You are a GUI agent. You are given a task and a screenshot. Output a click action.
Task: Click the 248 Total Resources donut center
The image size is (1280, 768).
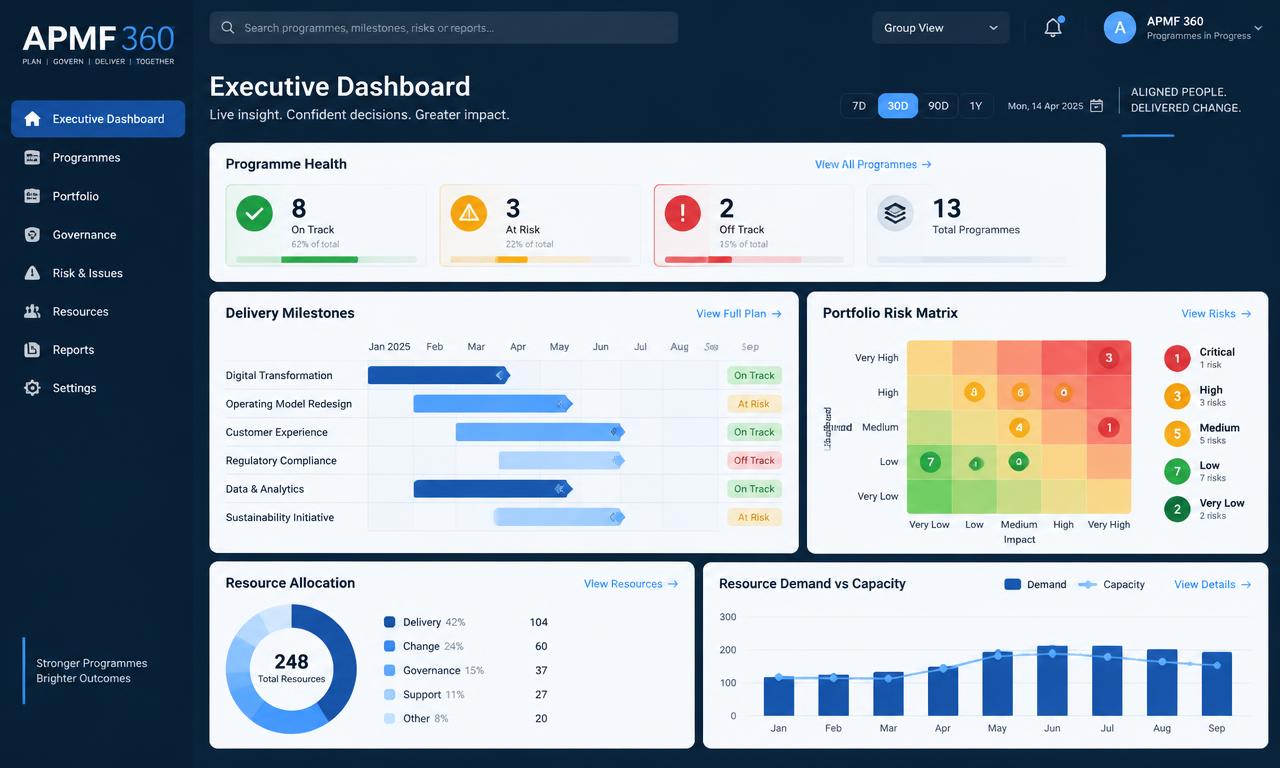[291, 668]
